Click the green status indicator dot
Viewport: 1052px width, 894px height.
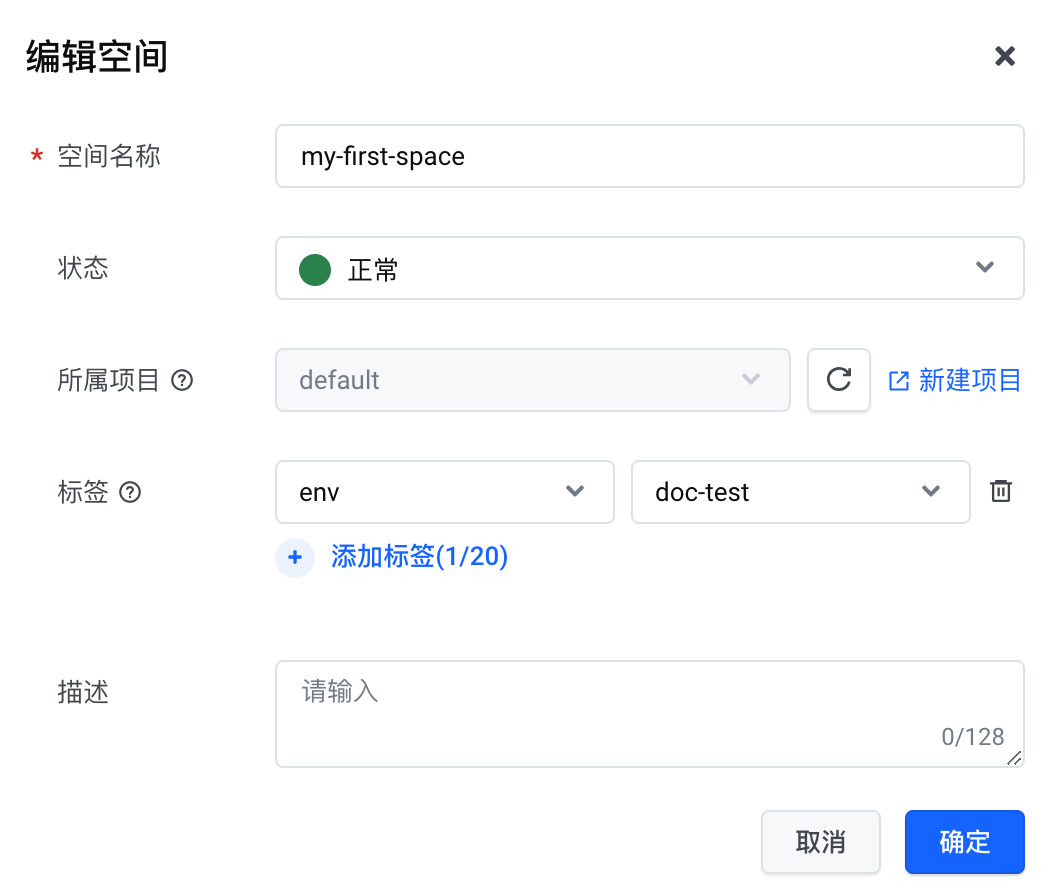(x=315, y=269)
